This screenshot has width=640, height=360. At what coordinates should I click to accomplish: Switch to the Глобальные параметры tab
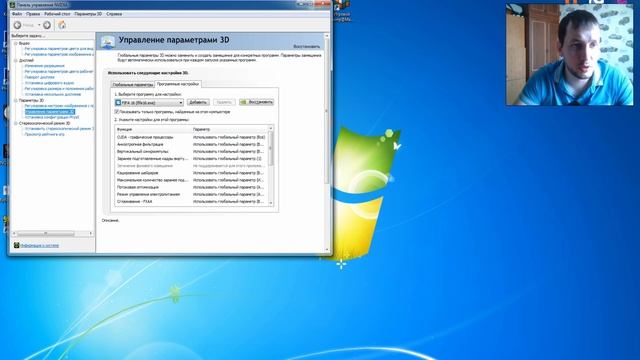pyautogui.click(x=133, y=84)
